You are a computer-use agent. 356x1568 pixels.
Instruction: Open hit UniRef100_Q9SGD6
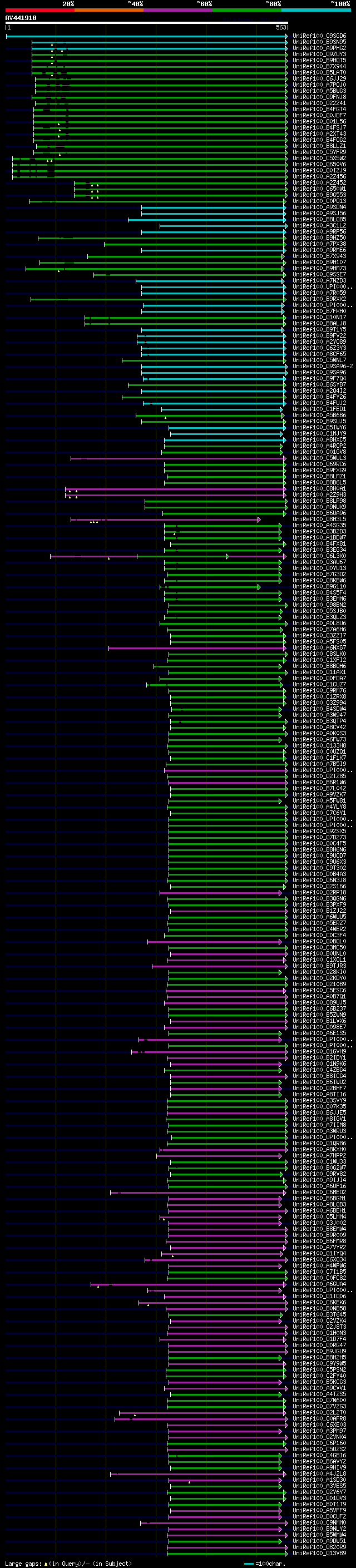pos(319,37)
